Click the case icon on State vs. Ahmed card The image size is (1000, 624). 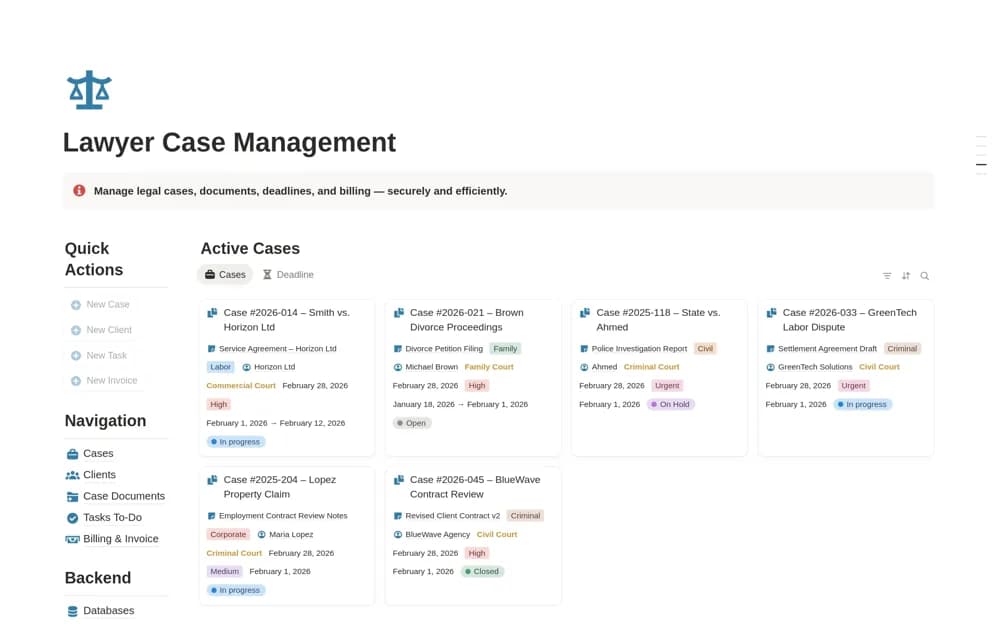coord(585,313)
